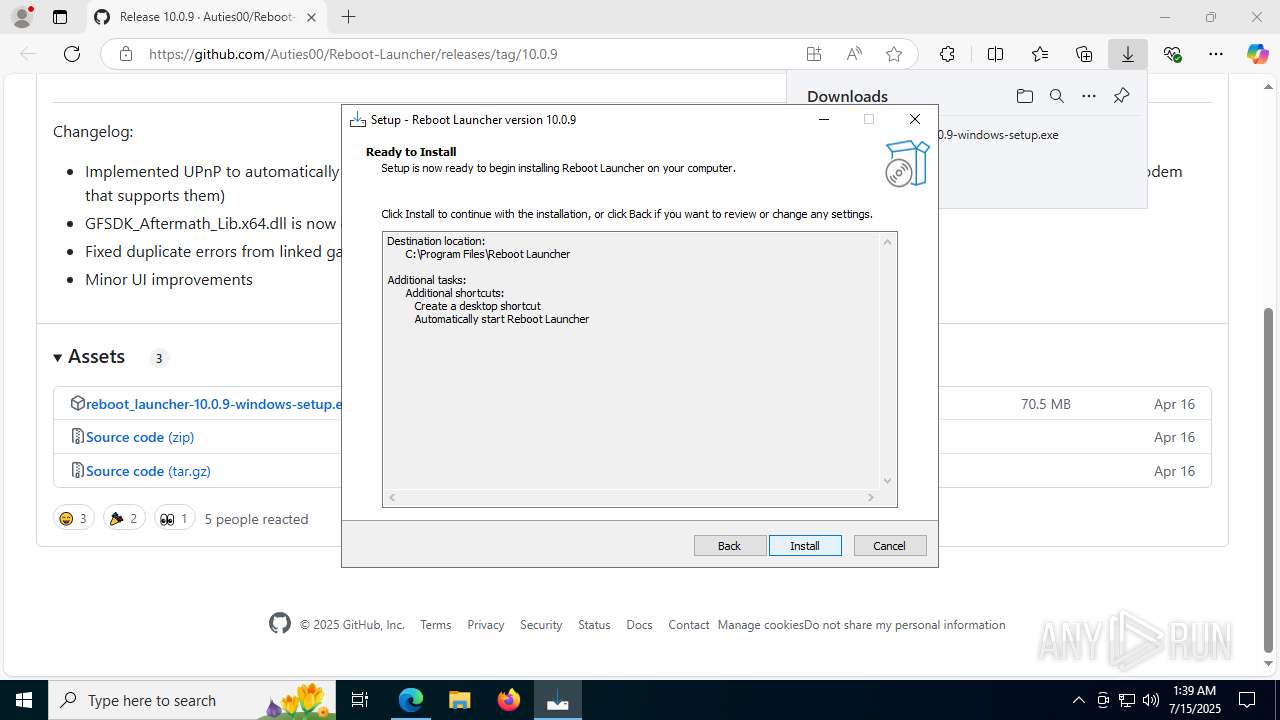Click the scroll down arrow in summary box

887,481
